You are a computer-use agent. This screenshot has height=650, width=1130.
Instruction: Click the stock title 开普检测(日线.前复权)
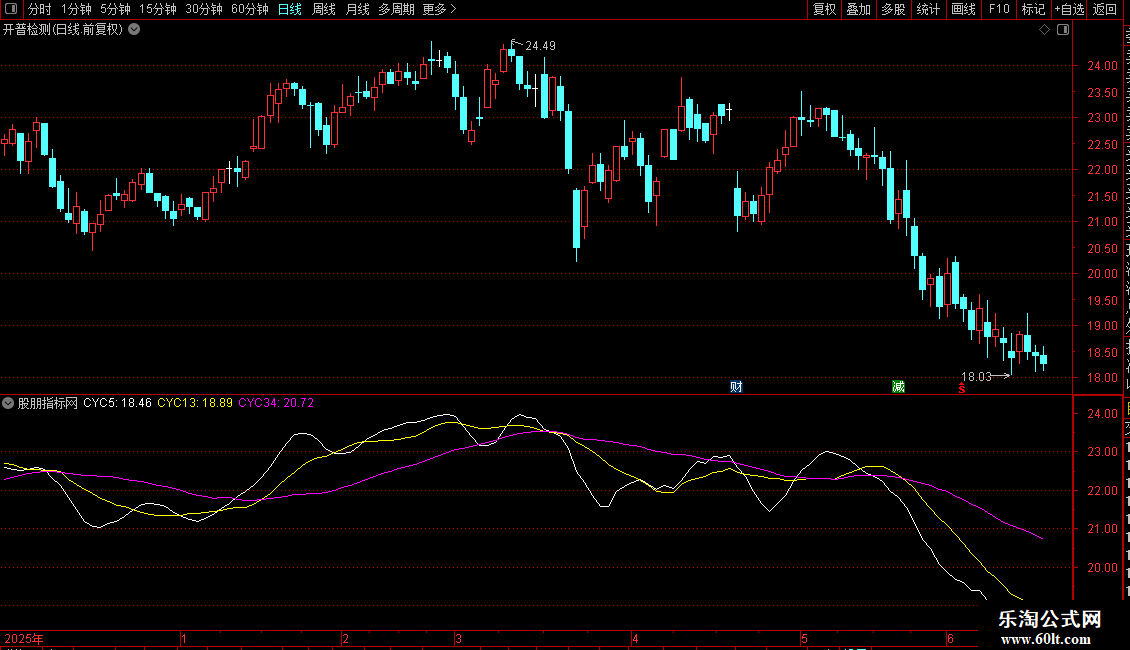[x=63, y=30]
